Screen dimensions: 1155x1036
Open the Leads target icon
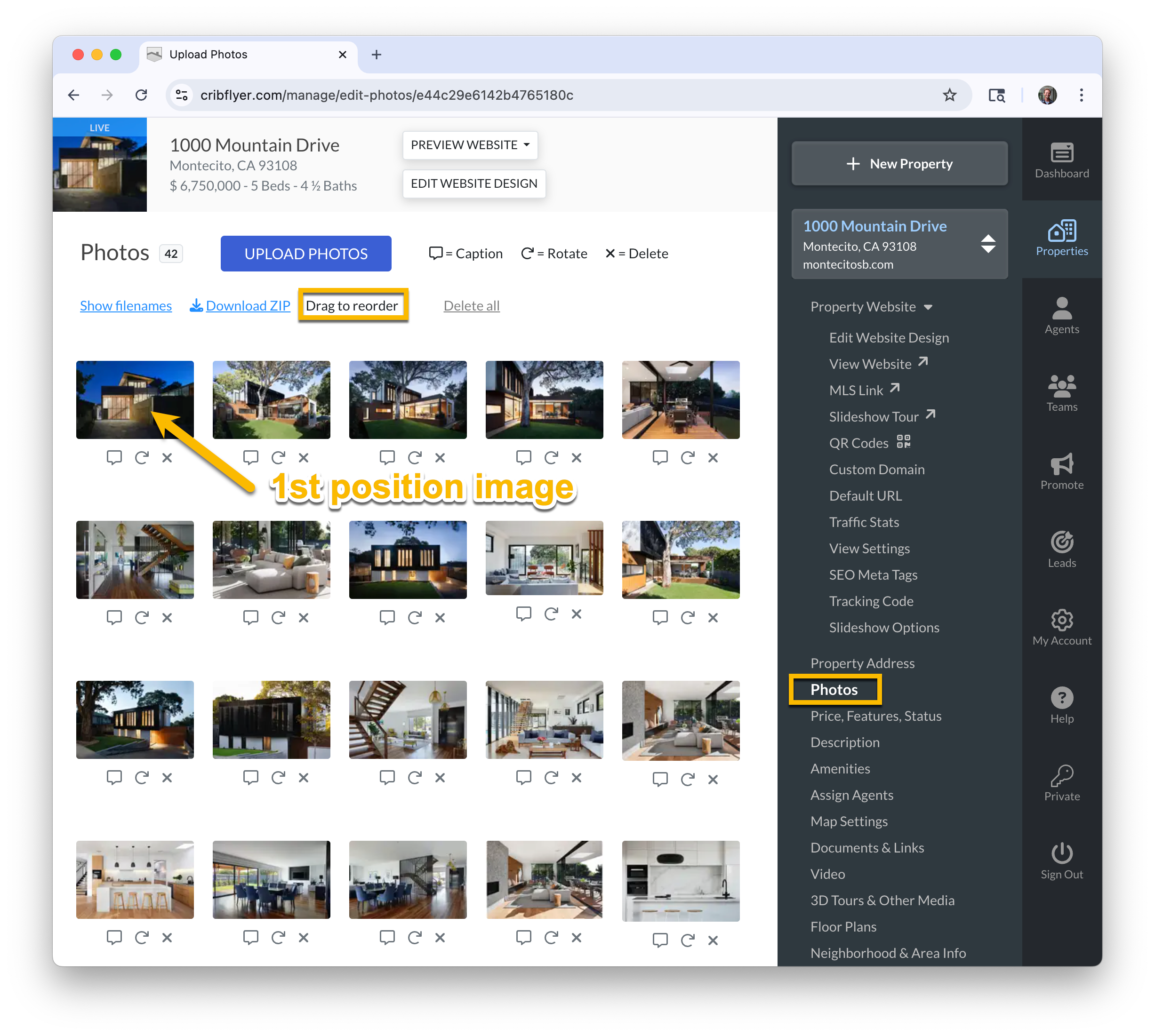1061,550
